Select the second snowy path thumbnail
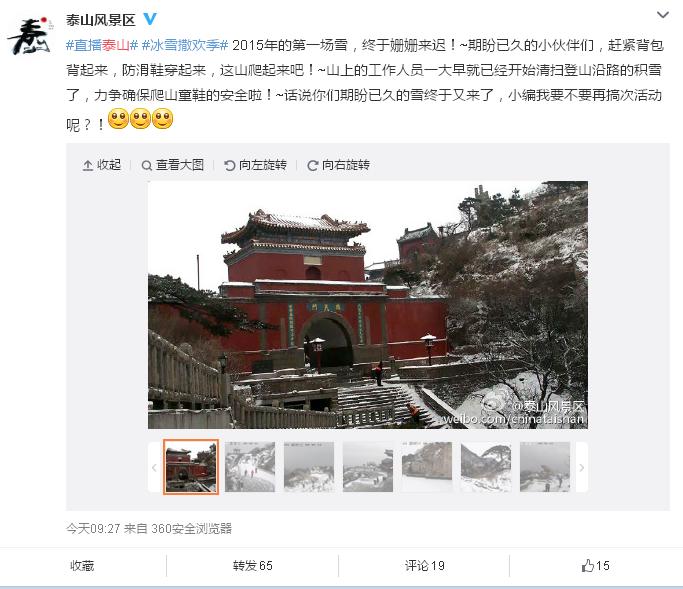This screenshot has height=589, width=683. [x=250, y=467]
